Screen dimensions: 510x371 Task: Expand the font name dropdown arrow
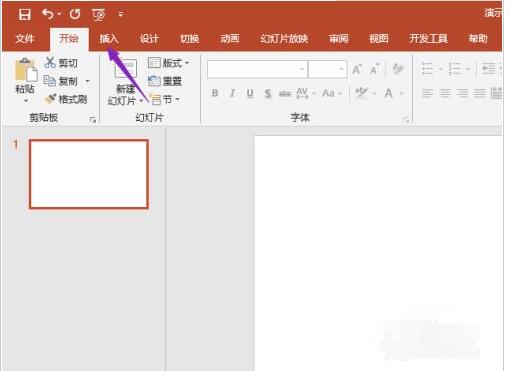302,69
